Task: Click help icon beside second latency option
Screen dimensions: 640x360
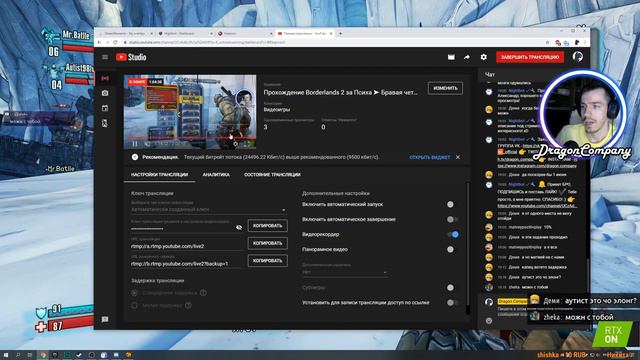Action: 188,305
